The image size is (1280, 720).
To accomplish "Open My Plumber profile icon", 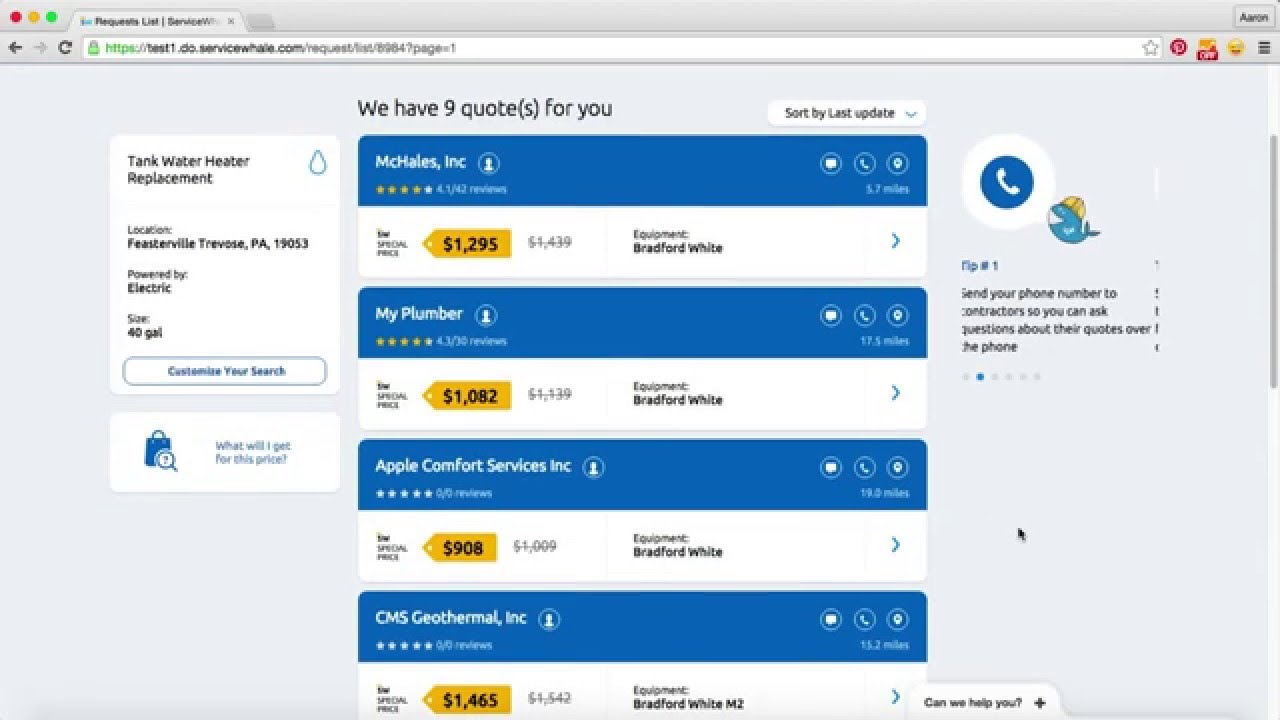I will pos(486,315).
